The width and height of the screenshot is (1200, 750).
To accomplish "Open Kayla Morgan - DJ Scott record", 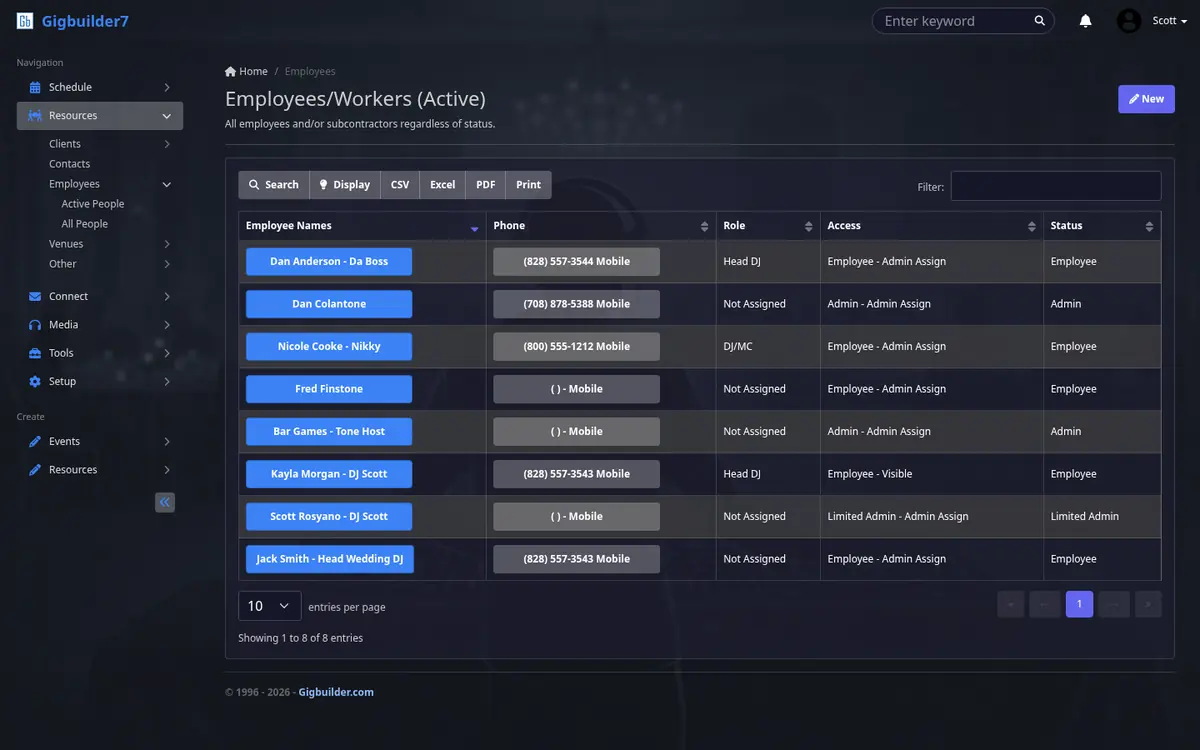I will tap(329, 474).
